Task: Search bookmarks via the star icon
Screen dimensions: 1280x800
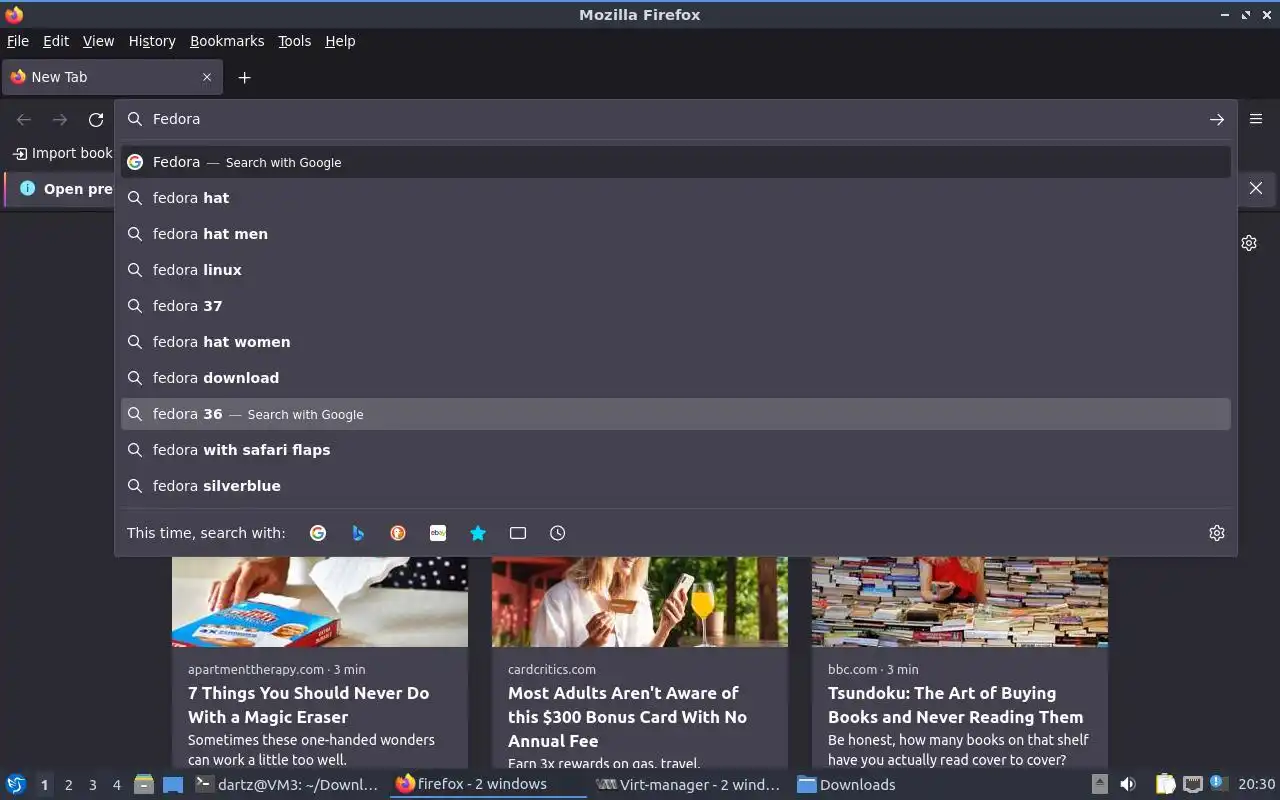Action: tap(478, 533)
